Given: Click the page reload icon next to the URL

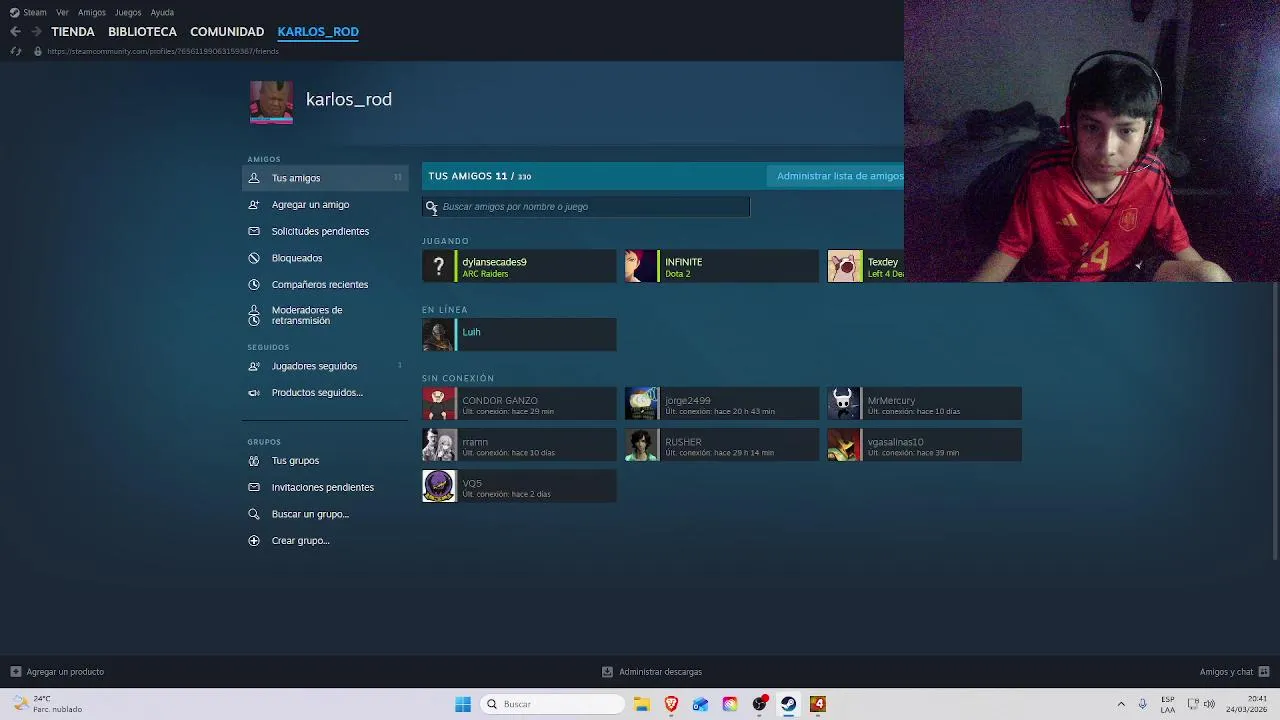Looking at the screenshot, I should pos(15,51).
